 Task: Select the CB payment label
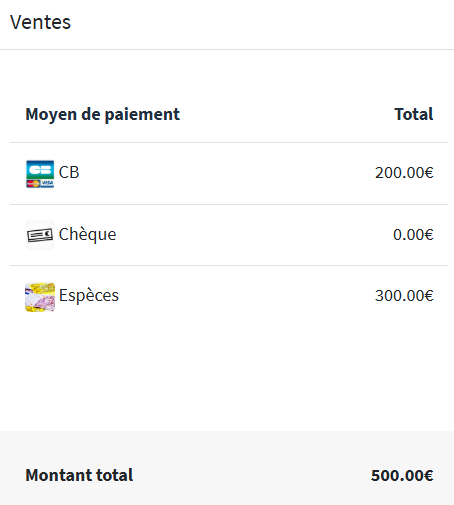tap(69, 173)
